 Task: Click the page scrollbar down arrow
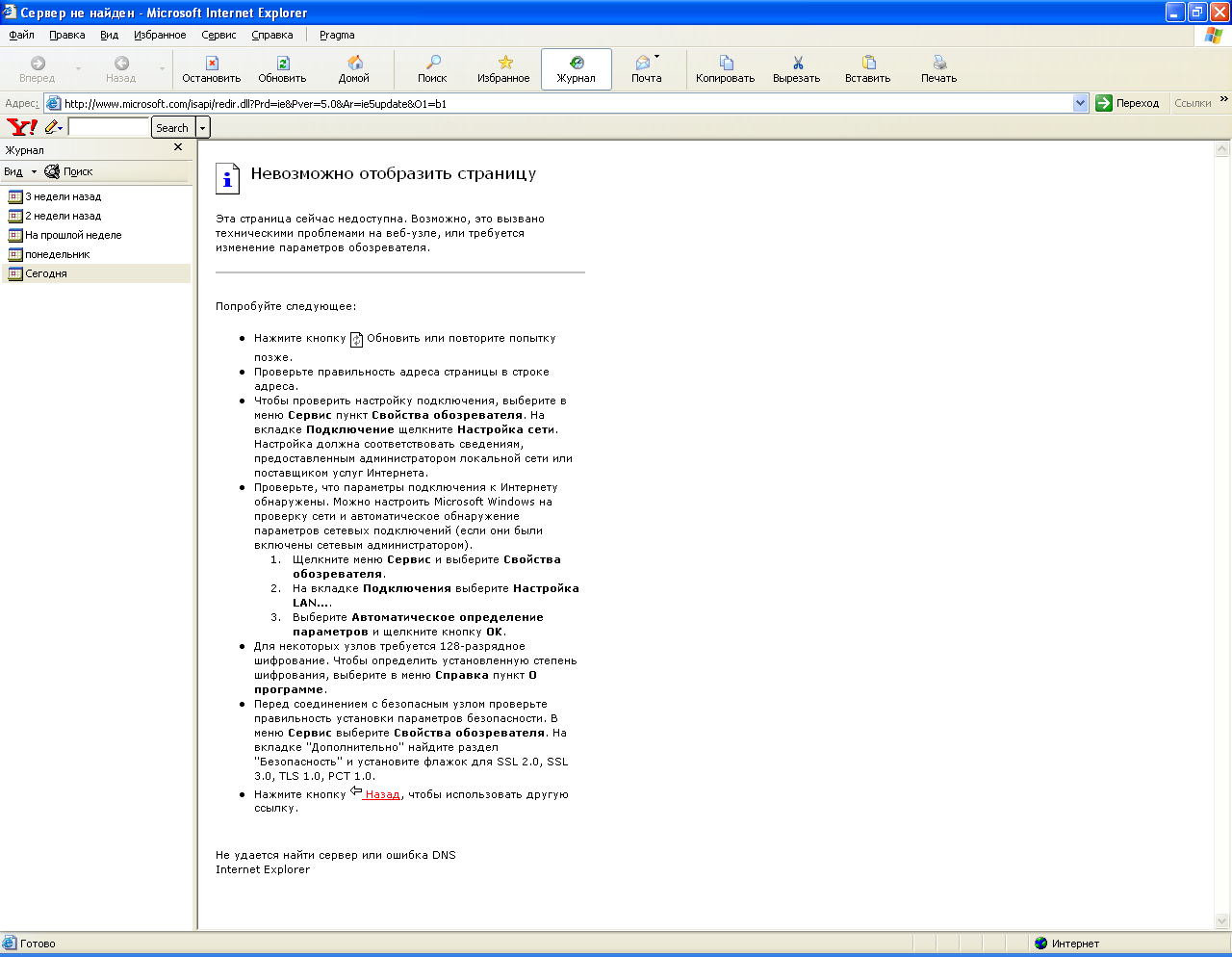tap(1222, 920)
